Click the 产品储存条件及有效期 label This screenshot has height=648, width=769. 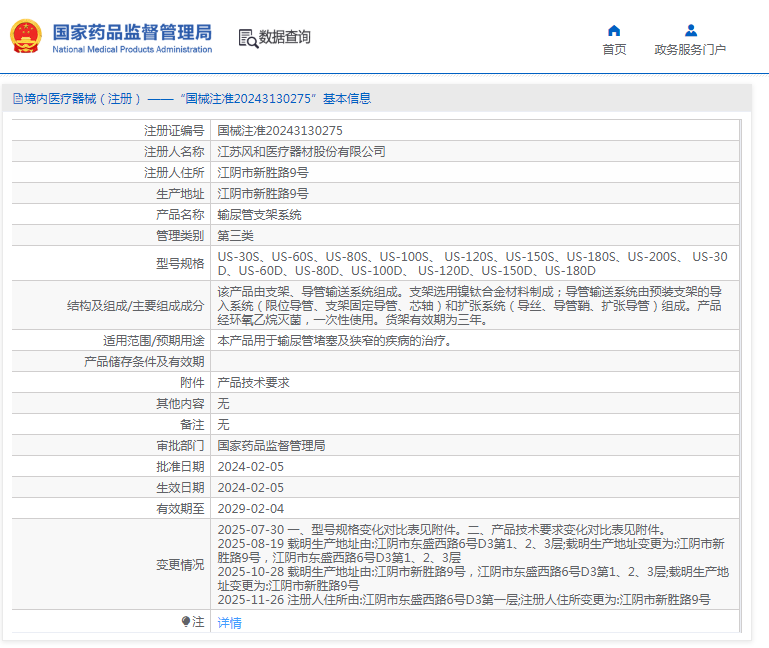pos(144,362)
